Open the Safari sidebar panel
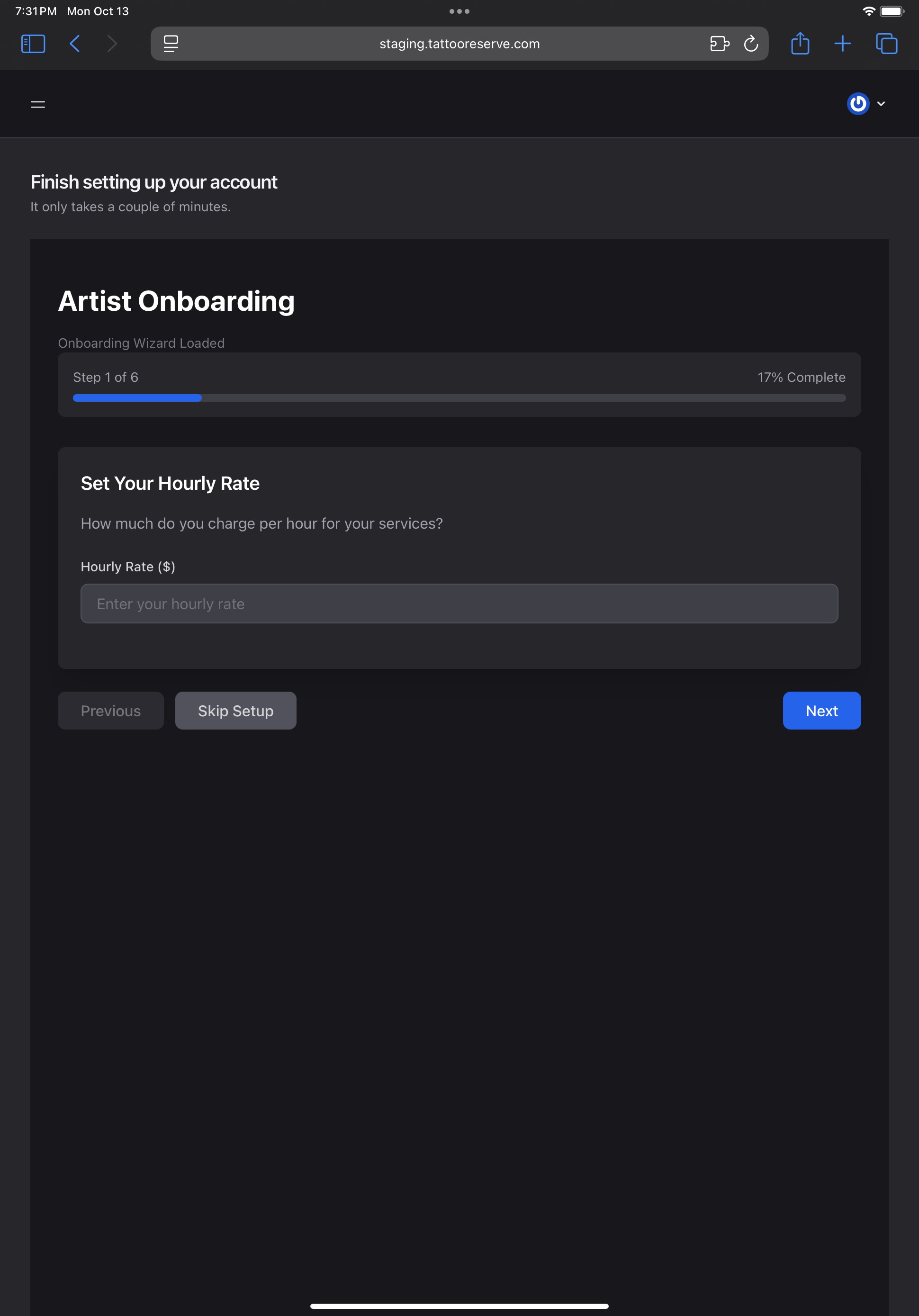 point(33,44)
